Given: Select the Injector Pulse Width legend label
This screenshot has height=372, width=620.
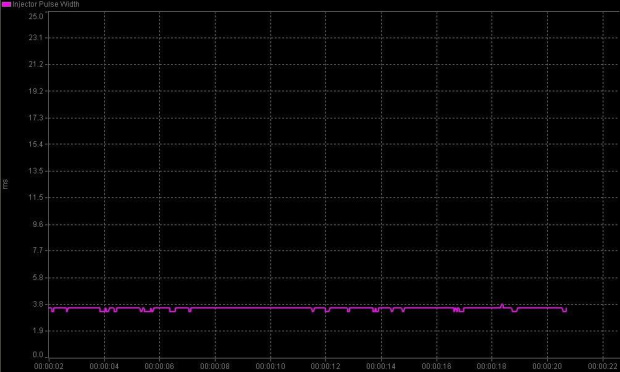Looking at the screenshot, I should pyautogui.click(x=46, y=4).
